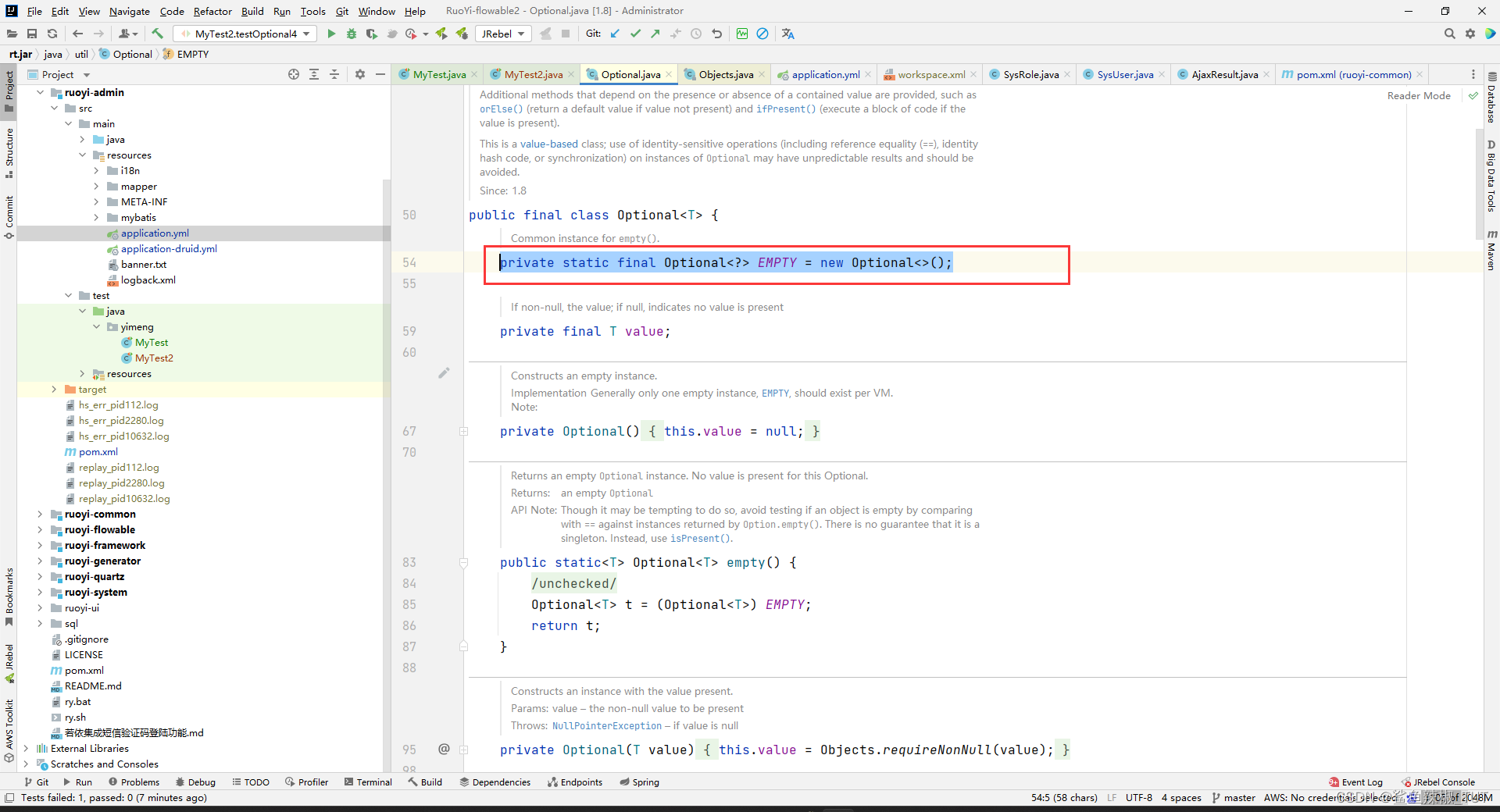The width and height of the screenshot is (1500, 812).
Task: Click the isPresent() documentation link
Action: [x=700, y=538]
